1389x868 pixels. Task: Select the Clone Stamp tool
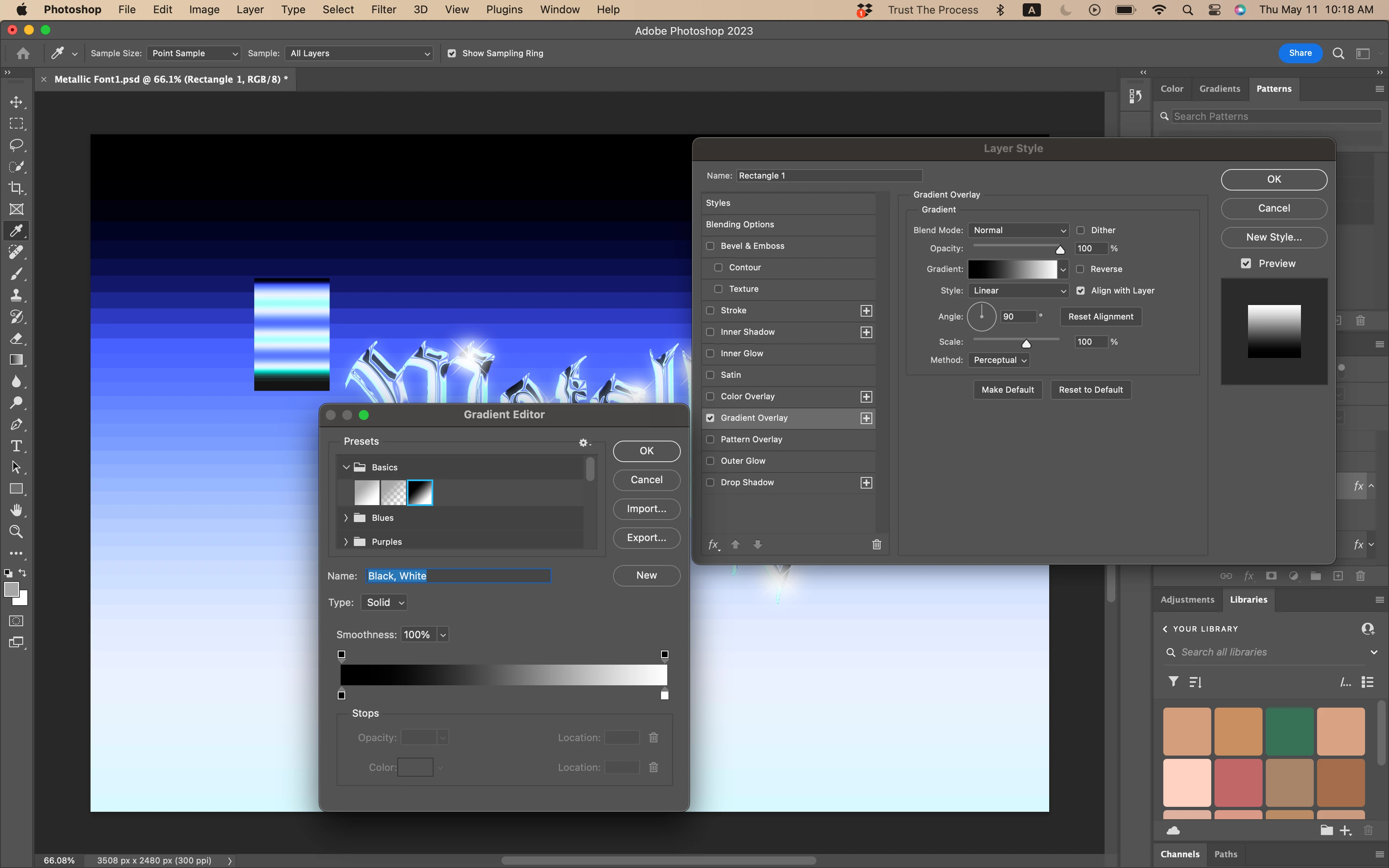(x=16, y=295)
